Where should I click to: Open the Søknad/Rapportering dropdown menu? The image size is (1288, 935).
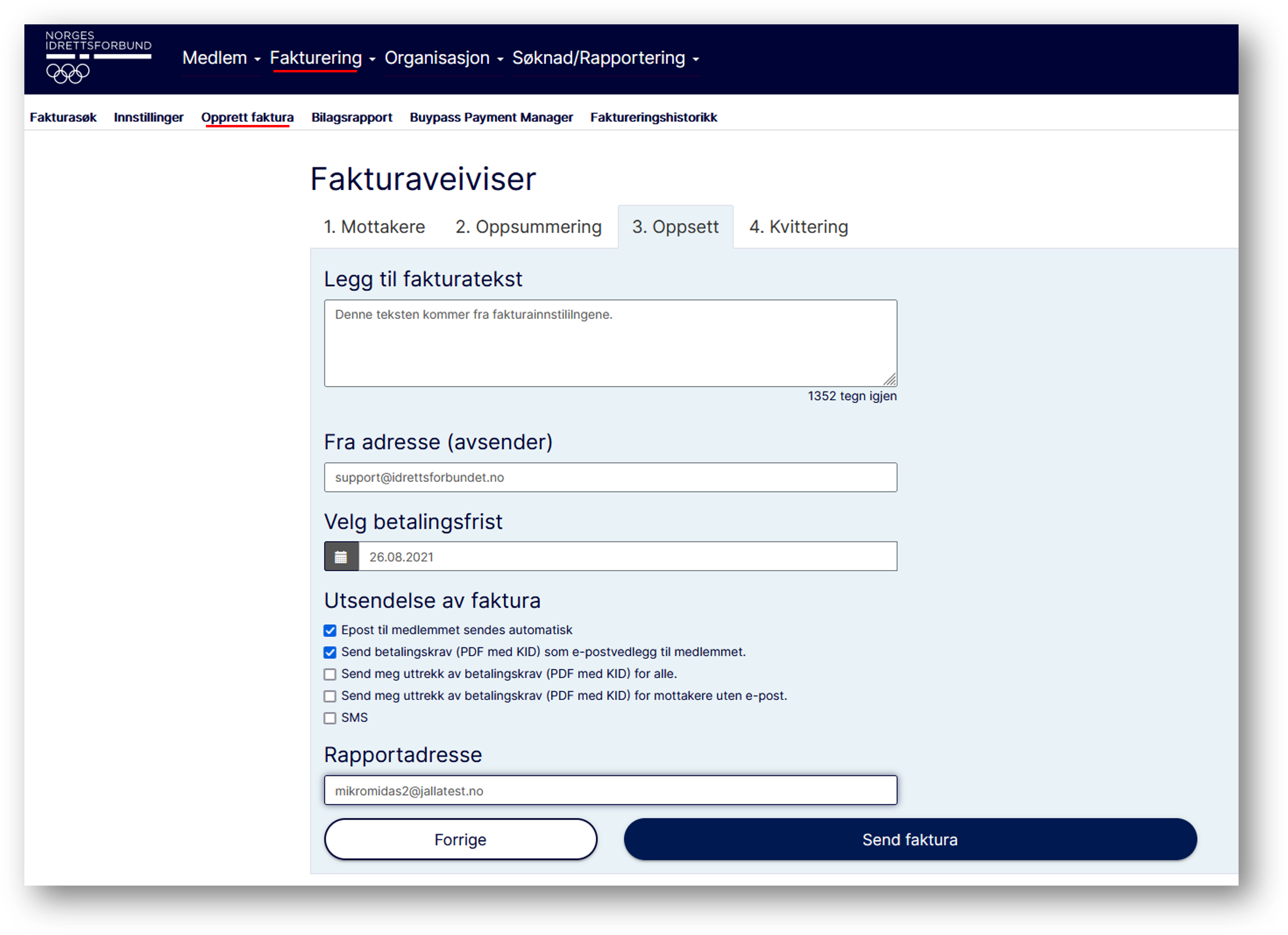(605, 58)
